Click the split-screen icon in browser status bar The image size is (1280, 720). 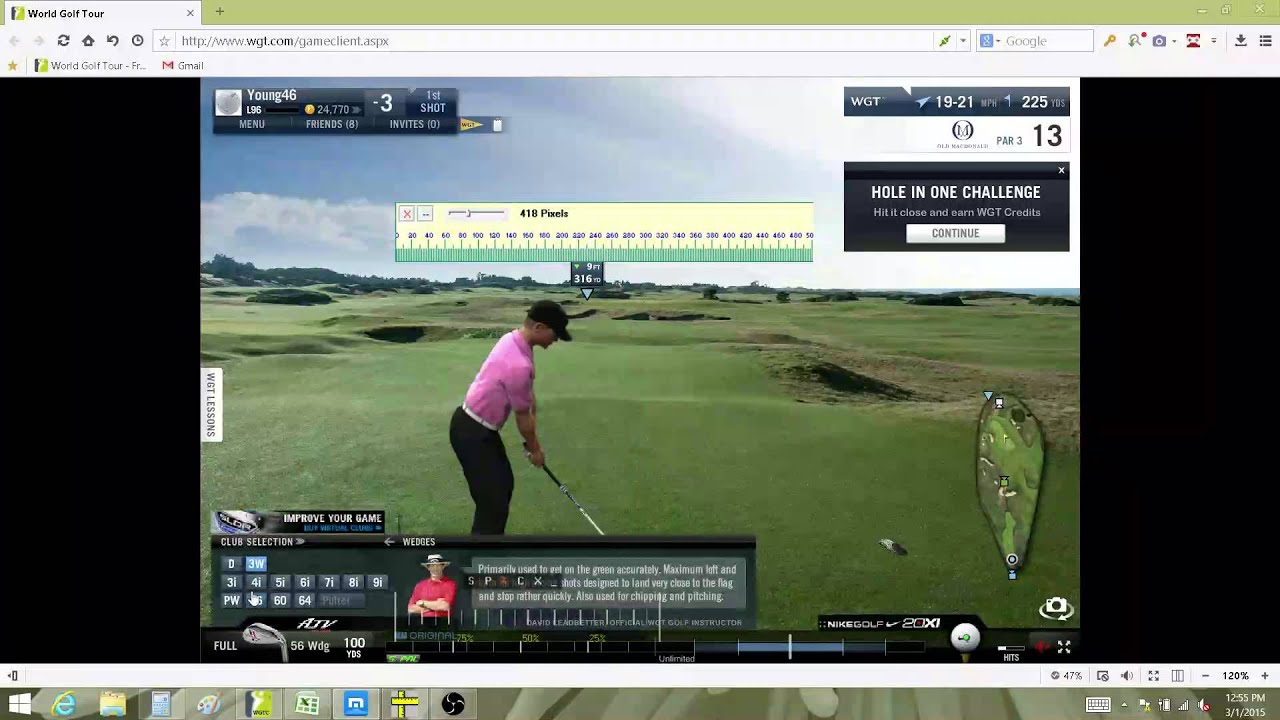click(1178, 676)
